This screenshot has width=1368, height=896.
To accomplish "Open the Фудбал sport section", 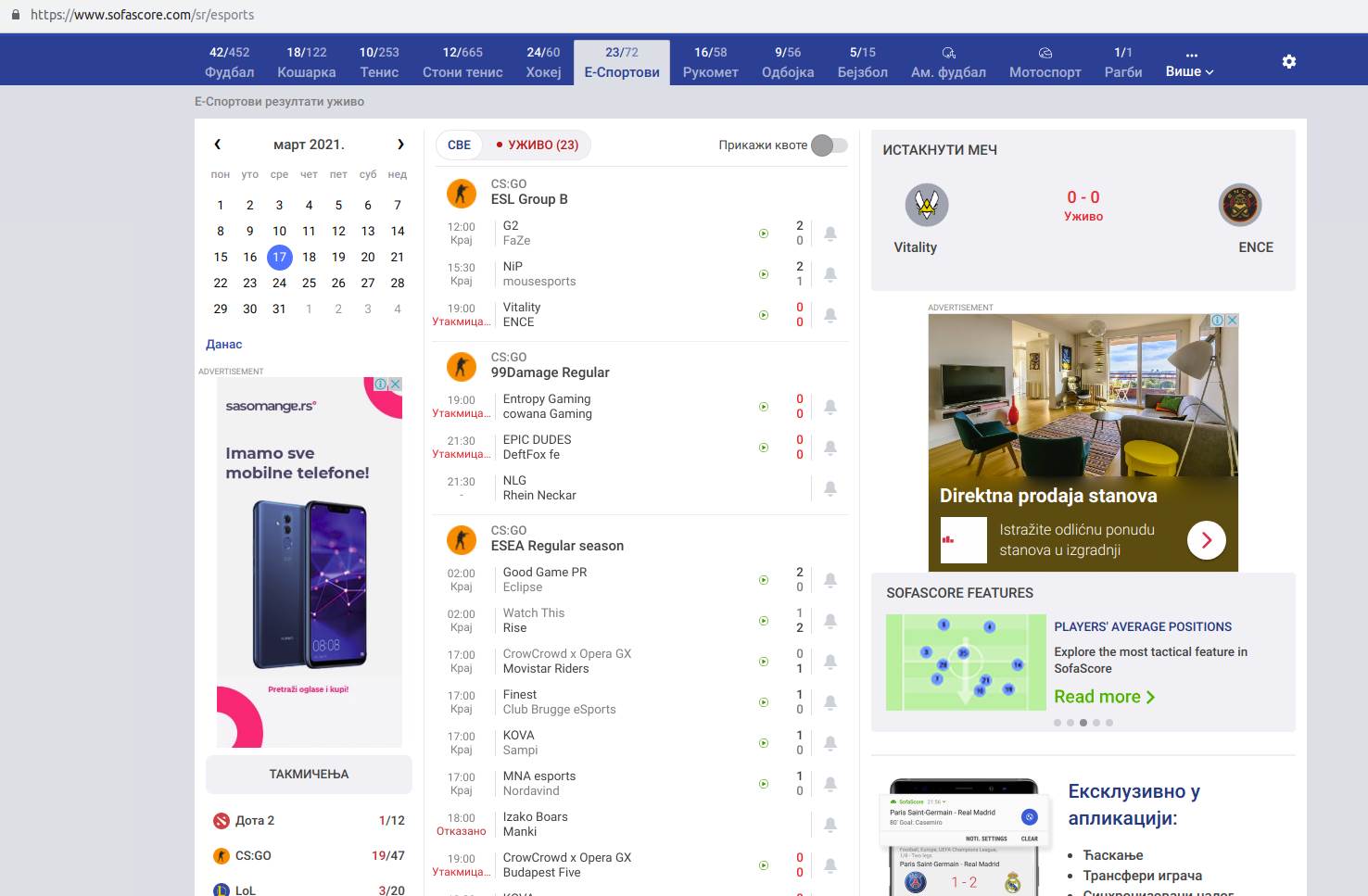I will coord(228,63).
